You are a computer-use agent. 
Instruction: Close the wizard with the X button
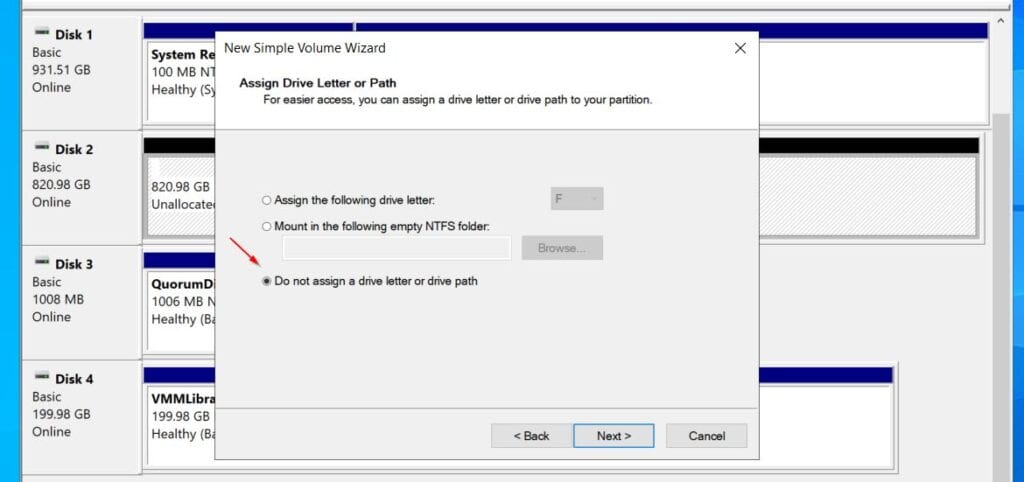[740, 48]
